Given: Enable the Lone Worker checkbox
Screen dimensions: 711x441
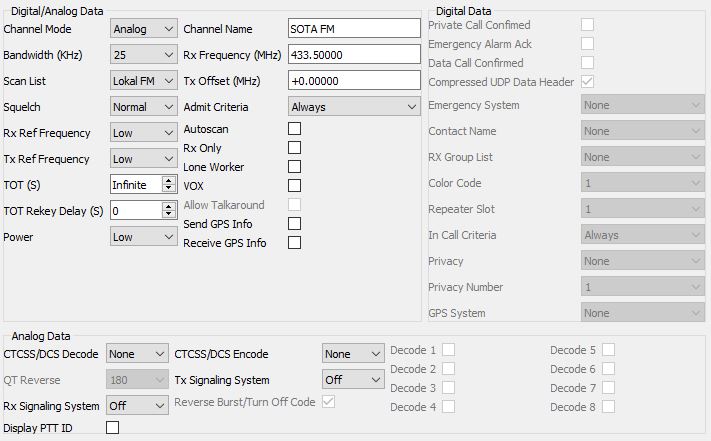Looking at the screenshot, I should 294,167.
